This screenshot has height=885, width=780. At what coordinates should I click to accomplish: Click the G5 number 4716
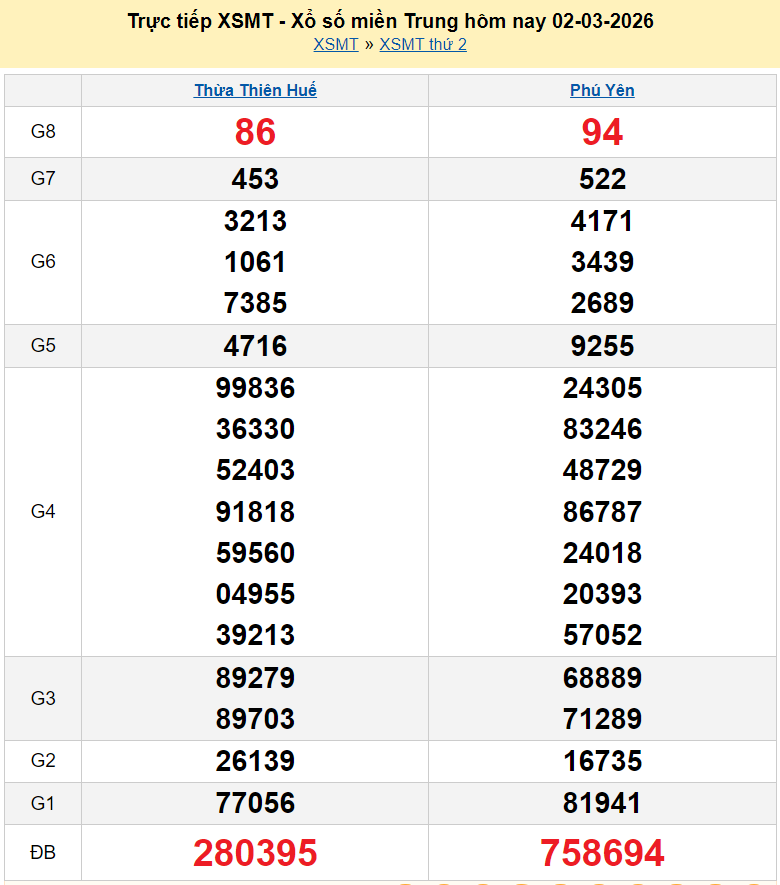(x=255, y=346)
